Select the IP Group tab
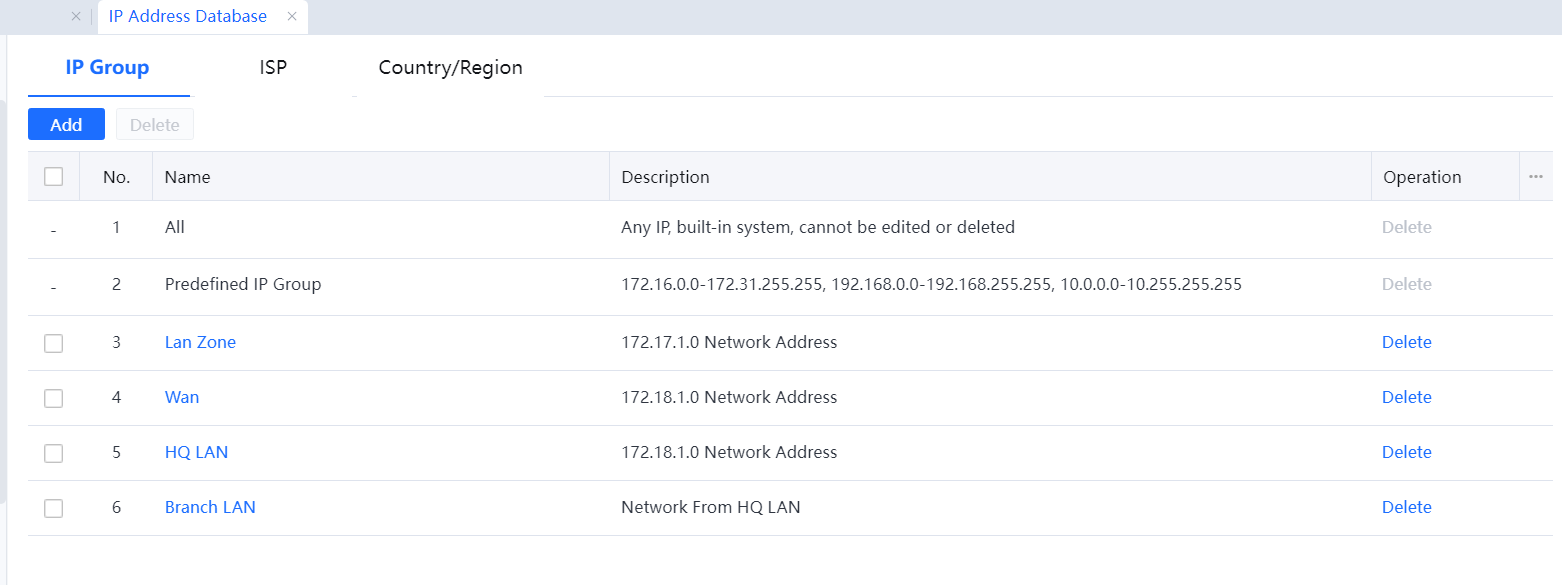Image resolution: width=1562 pixels, height=585 pixels. pos(108,68)
